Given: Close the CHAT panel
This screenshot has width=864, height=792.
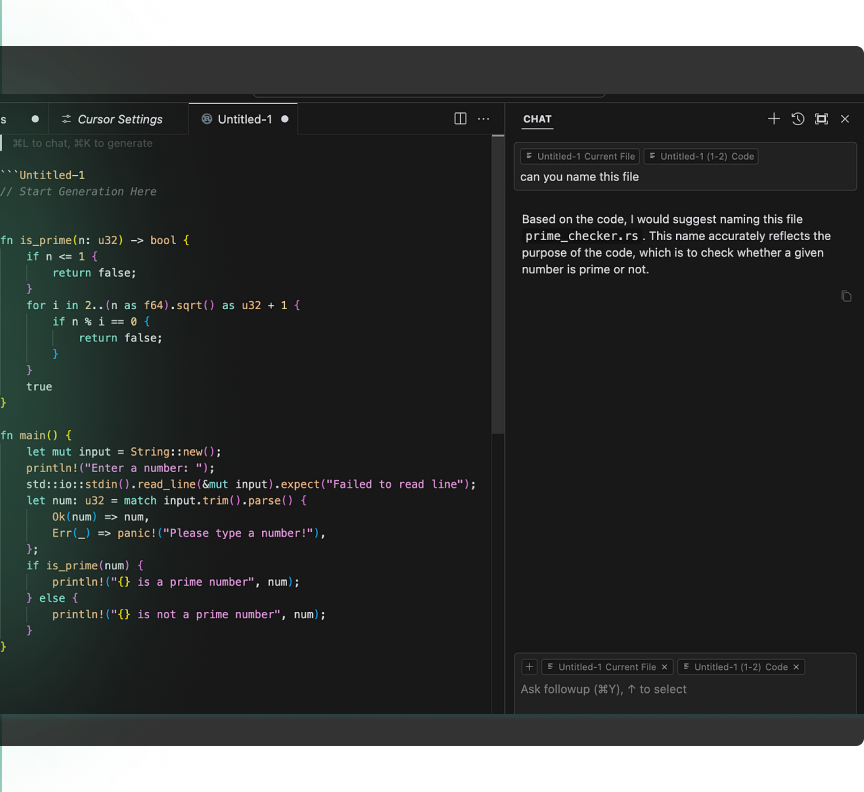Looking at the screenshot, I should coord(845,119).
